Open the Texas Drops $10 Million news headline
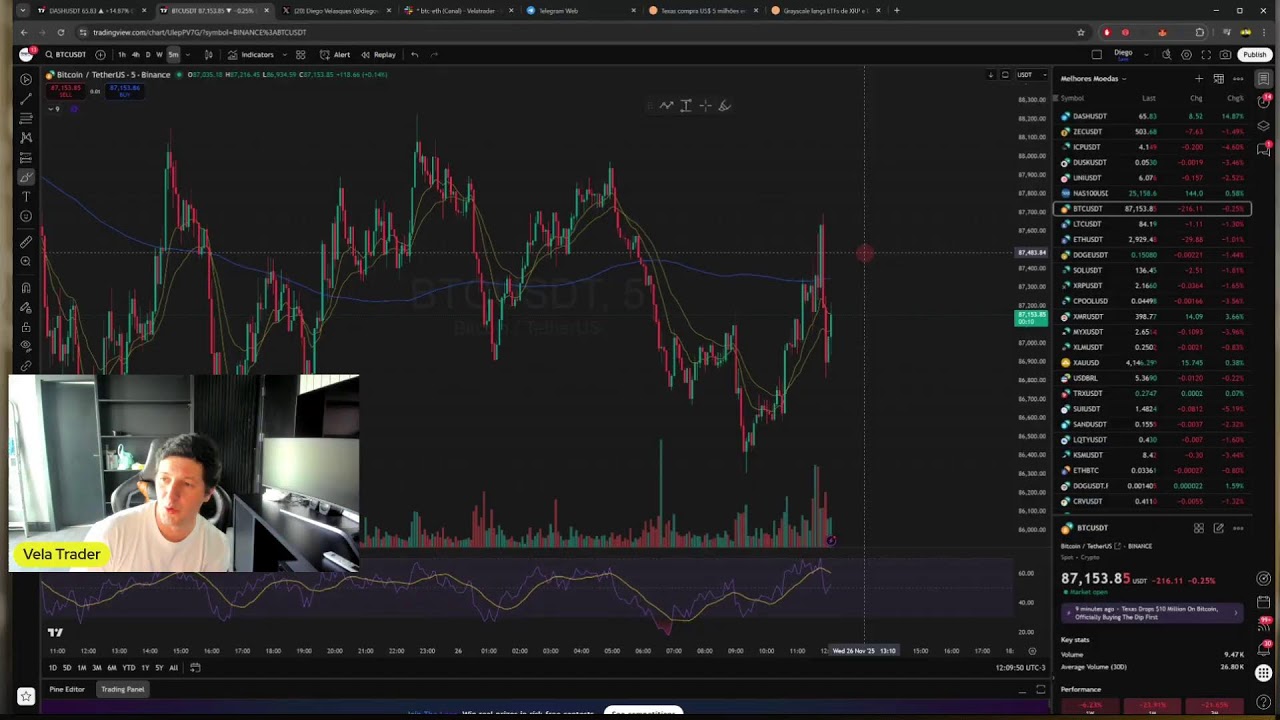 tap(1150, 613)
